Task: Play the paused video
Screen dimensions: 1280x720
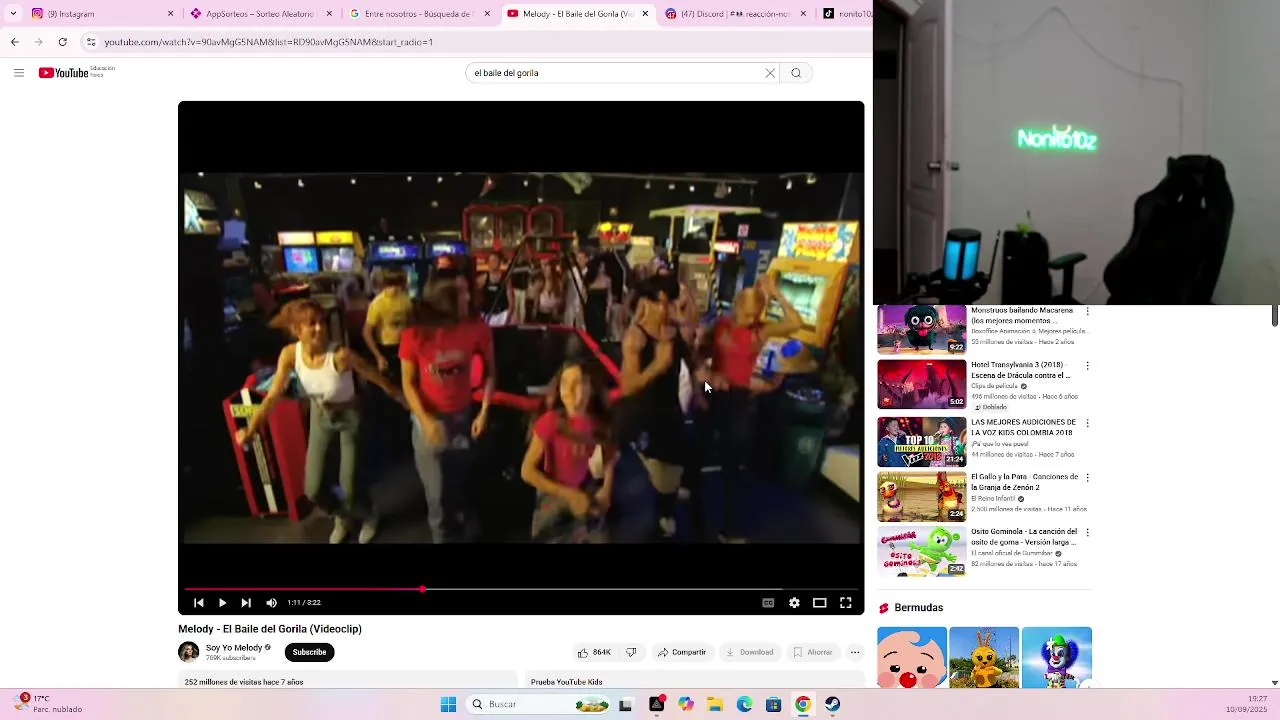Action: (222, 603)
